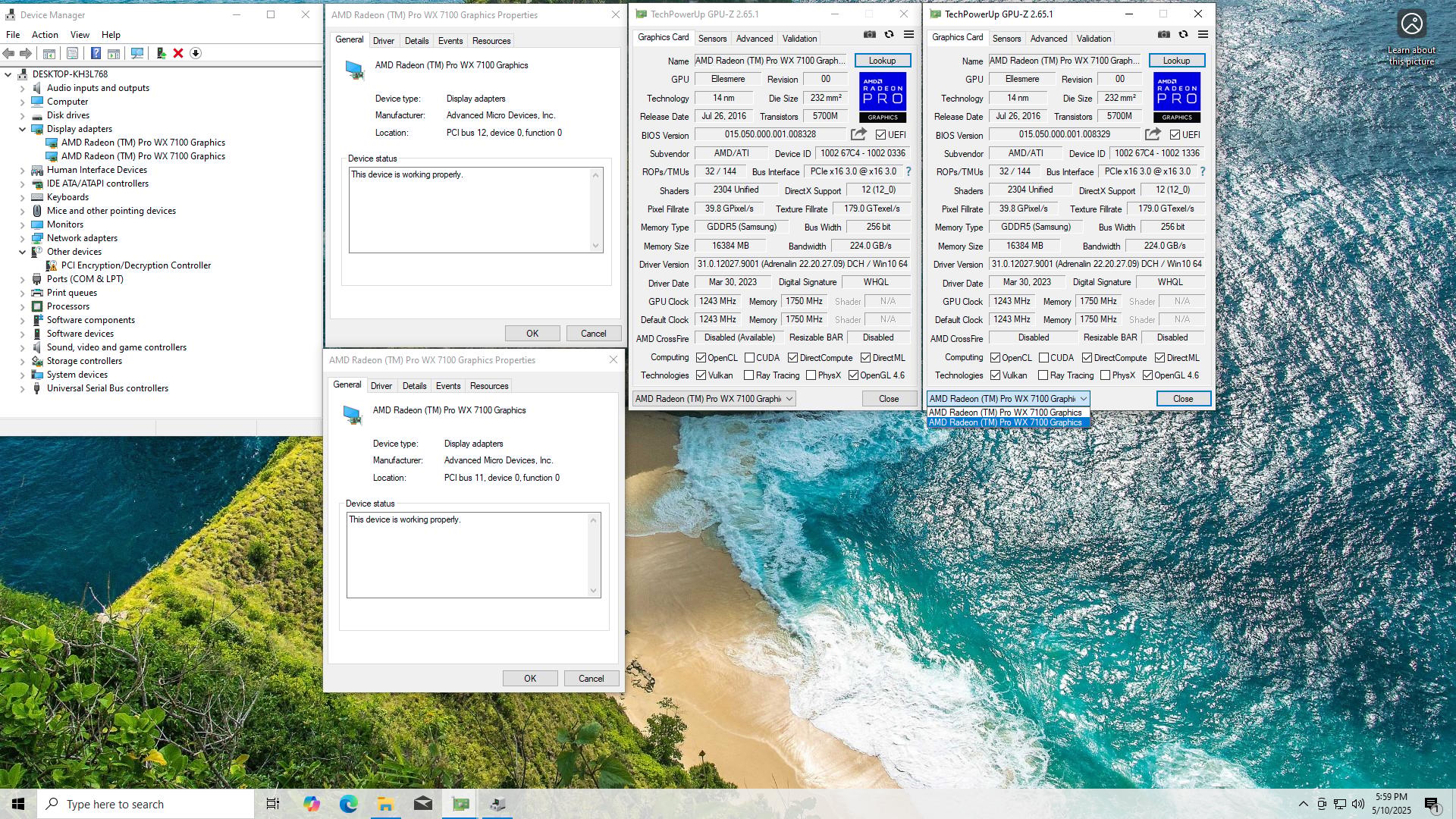Click the scan for hardware changes monitor icon

coord(137,53)
